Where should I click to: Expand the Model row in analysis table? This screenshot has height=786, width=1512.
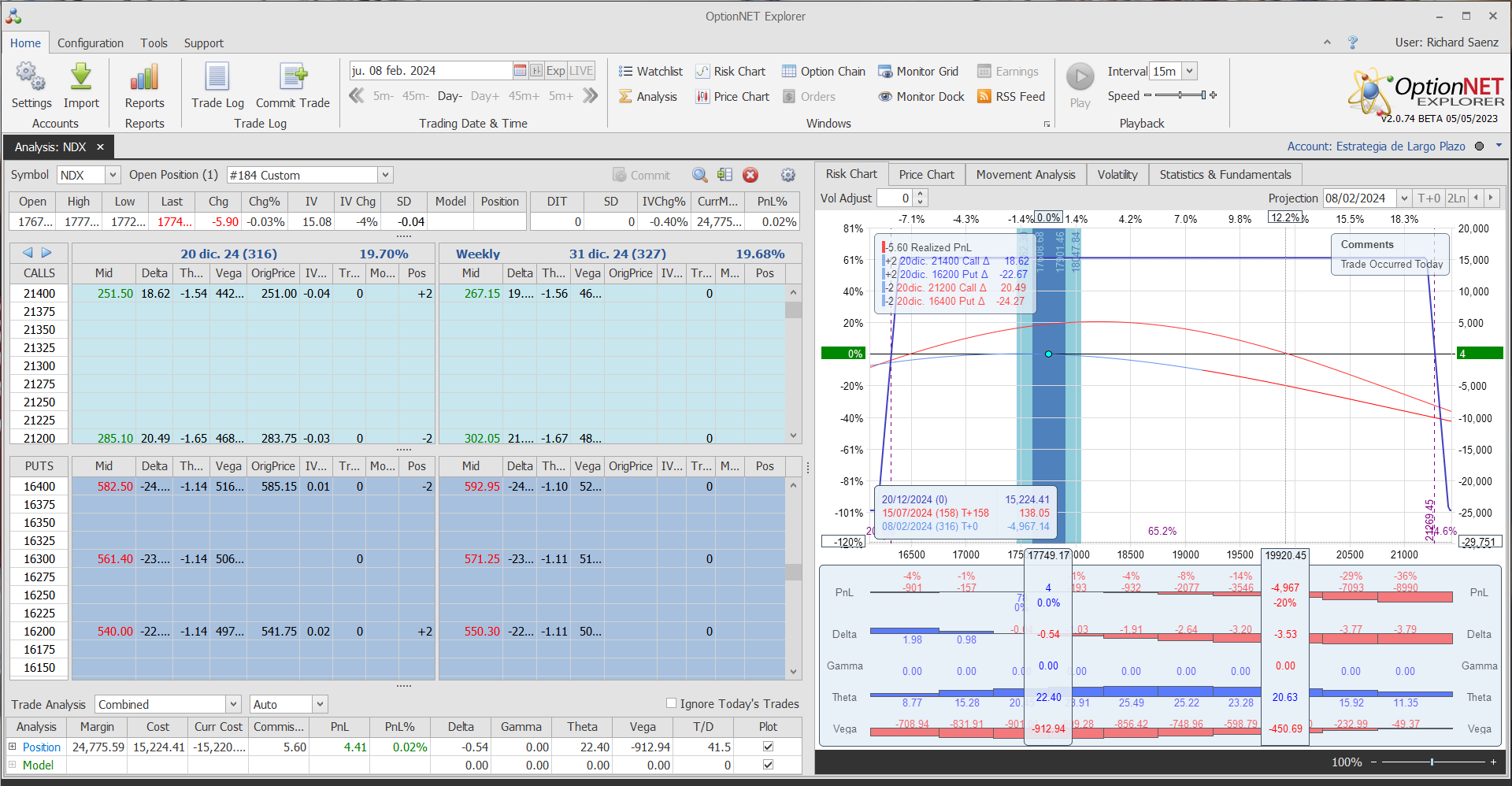click(13, 765)
